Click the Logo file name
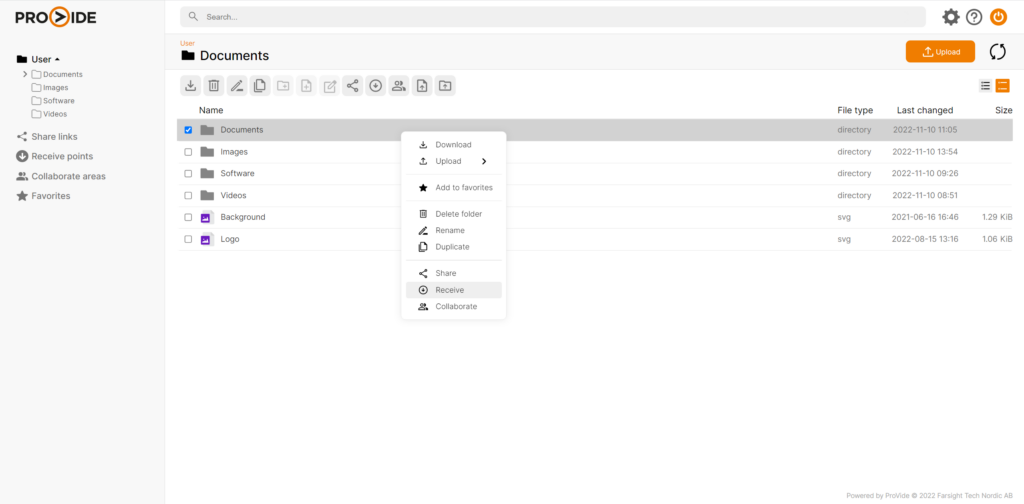Screen dimensions: 1024x504 (230, 239)
